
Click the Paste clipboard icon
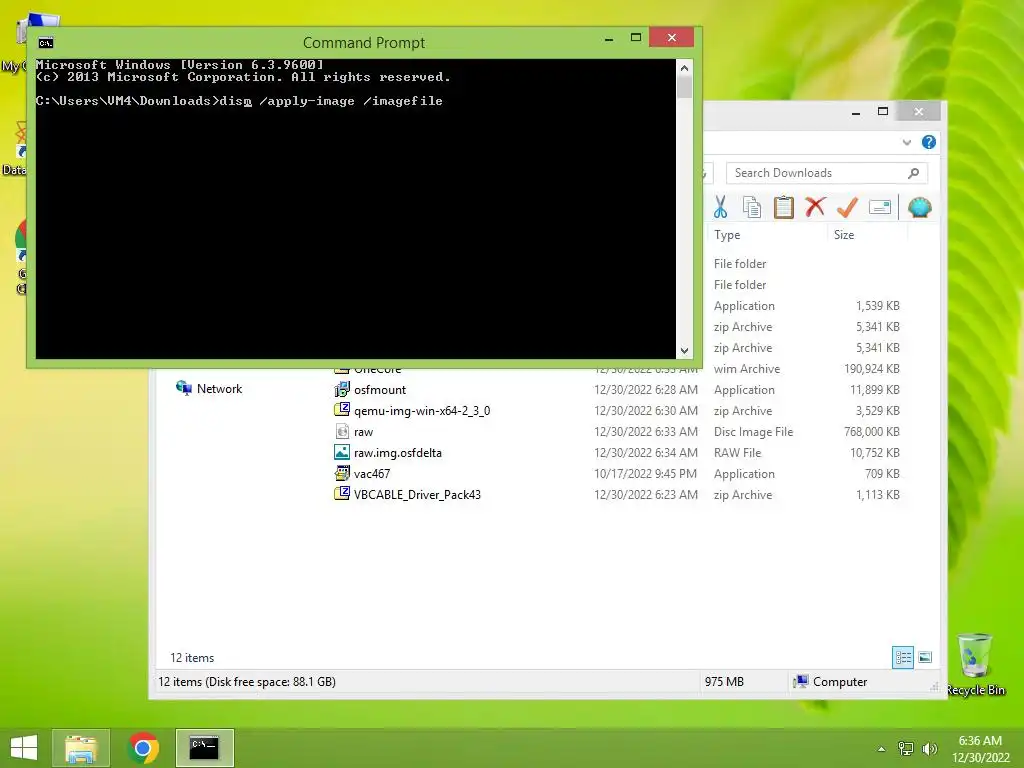784,208
